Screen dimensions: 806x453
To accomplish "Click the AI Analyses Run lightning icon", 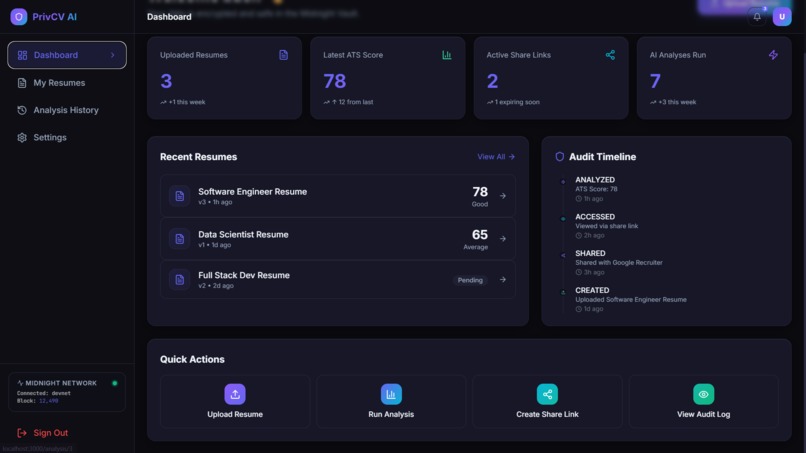I will 773,55.
